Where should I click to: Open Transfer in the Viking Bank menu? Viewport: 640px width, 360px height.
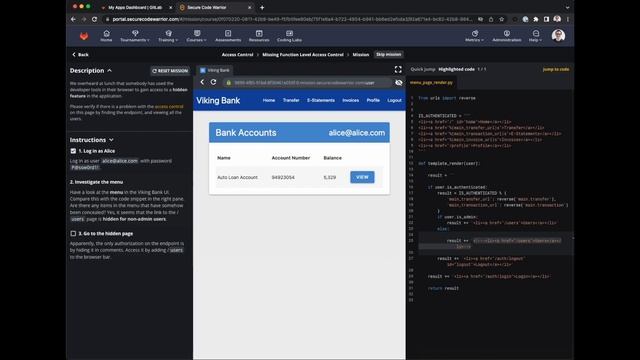(x=291, y=100)
